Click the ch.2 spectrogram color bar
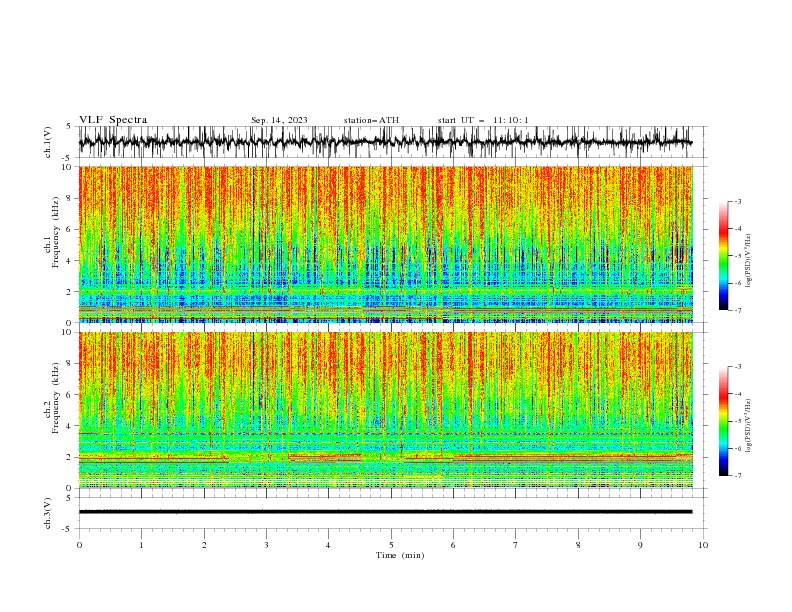This screenshot has width=792, height=612. (724, 421)
